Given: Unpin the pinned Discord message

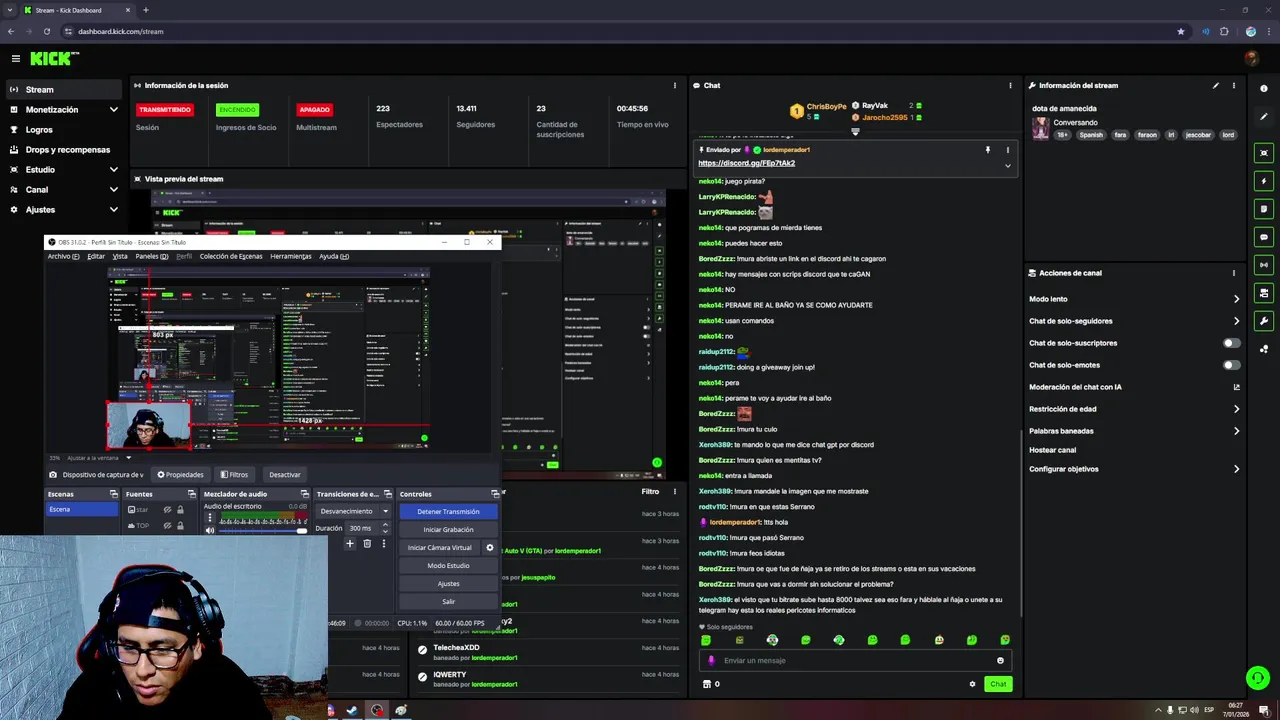Looking at the screenshot, I should click(x=987, y=150).
